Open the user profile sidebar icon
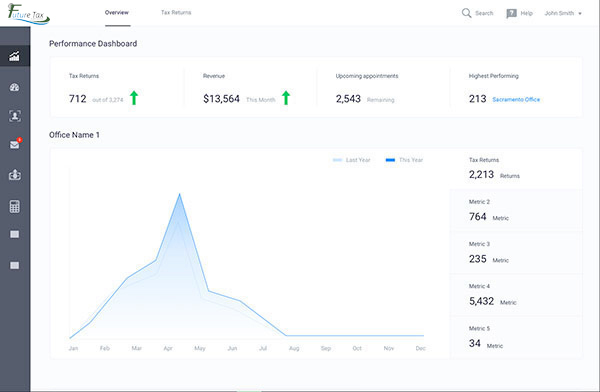 (15, 116)
